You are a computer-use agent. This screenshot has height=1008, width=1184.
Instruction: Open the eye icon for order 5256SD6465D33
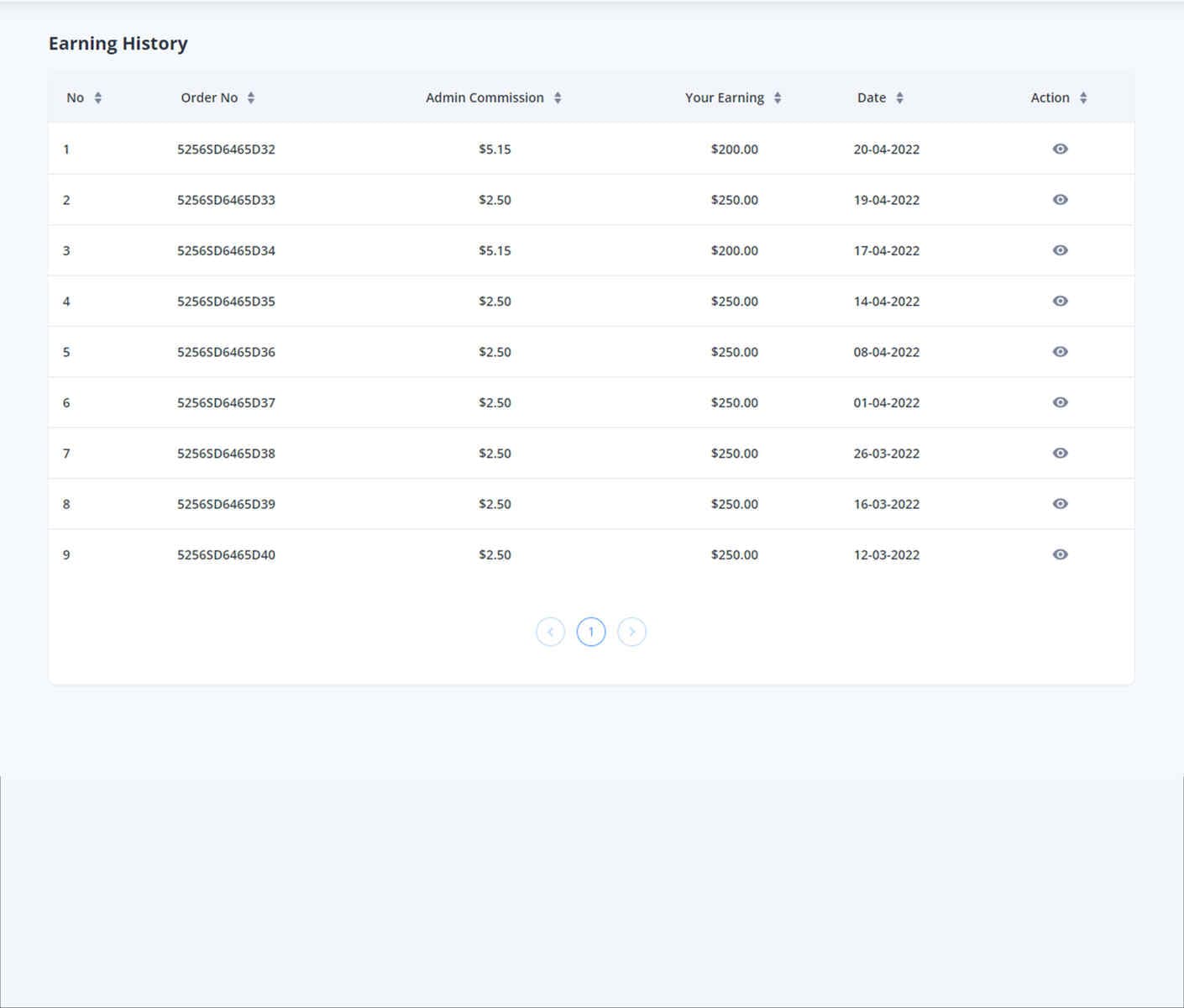click(x=1060, y=199)
